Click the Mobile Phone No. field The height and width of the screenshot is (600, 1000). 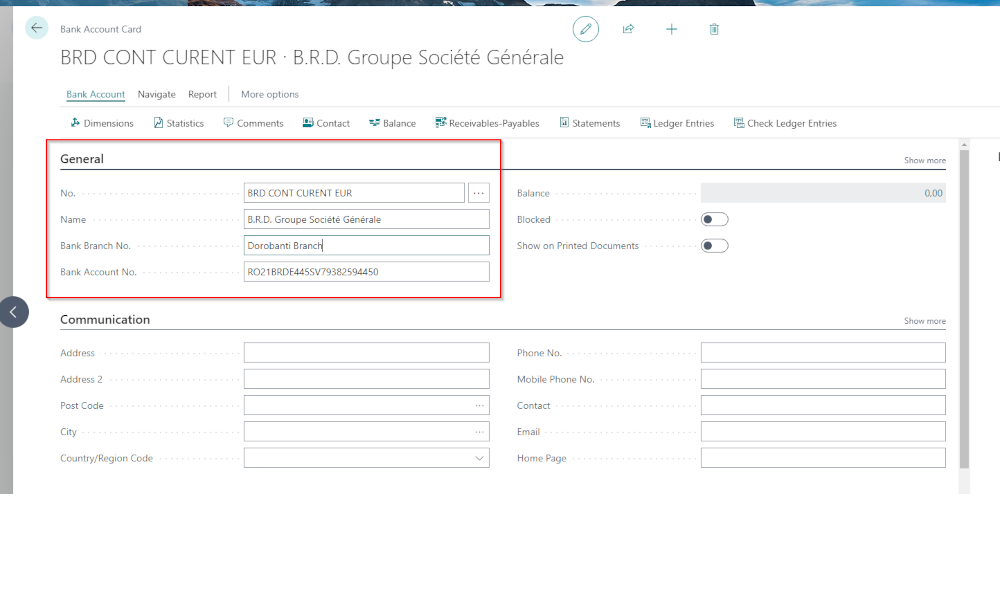tap(823, 379)
